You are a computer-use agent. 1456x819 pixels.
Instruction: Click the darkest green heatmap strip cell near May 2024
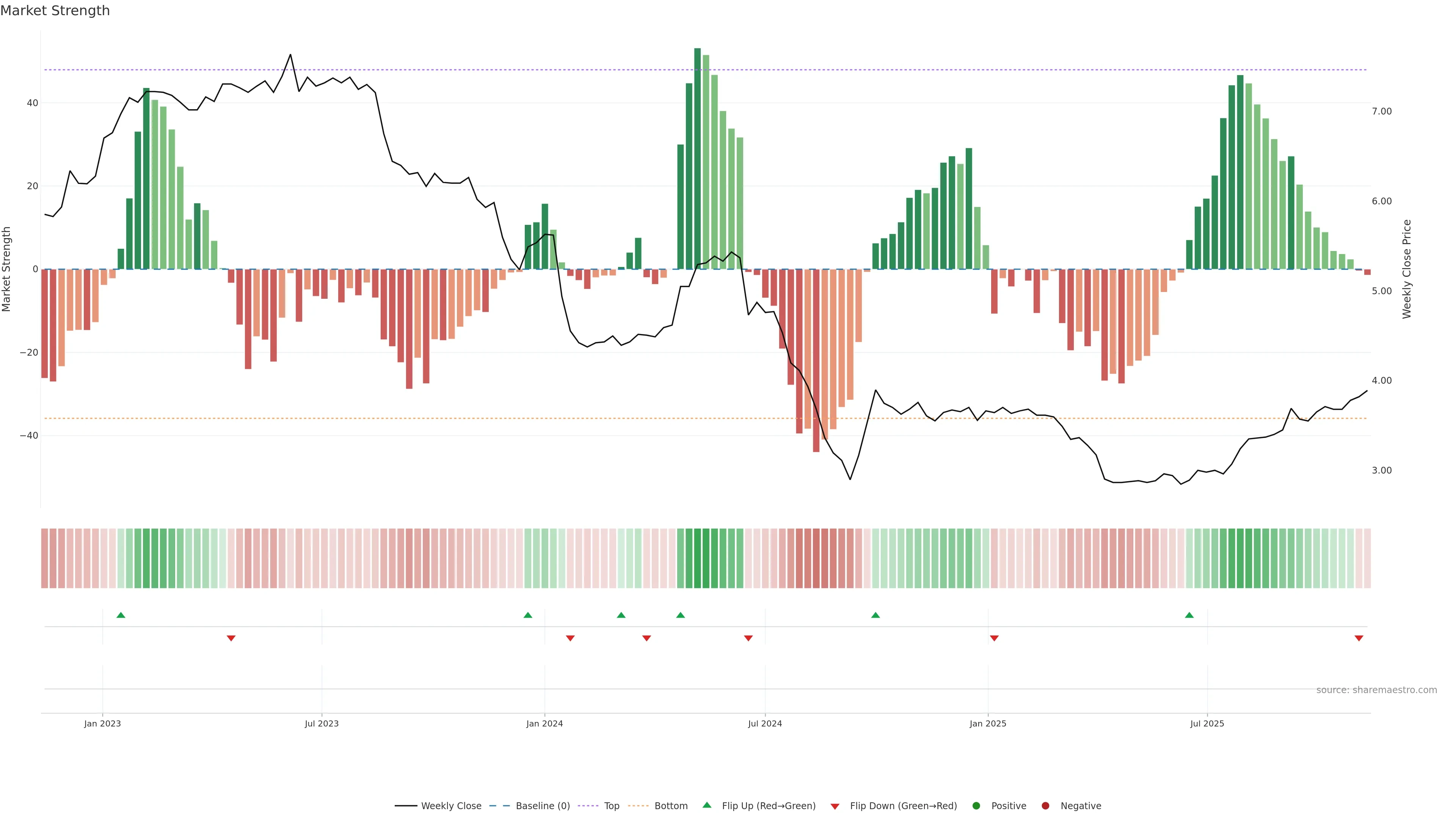click(698, 559)
